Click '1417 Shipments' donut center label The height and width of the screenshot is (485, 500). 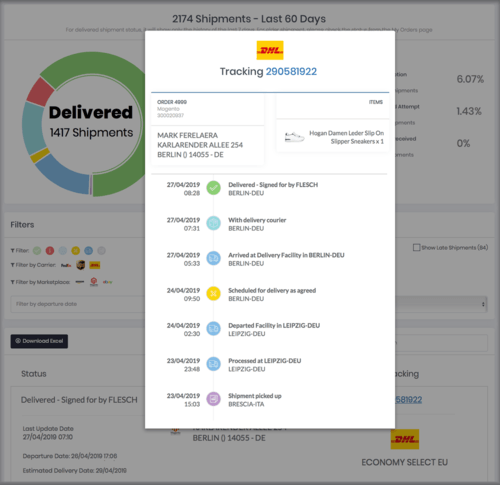(x=91, y=132)
